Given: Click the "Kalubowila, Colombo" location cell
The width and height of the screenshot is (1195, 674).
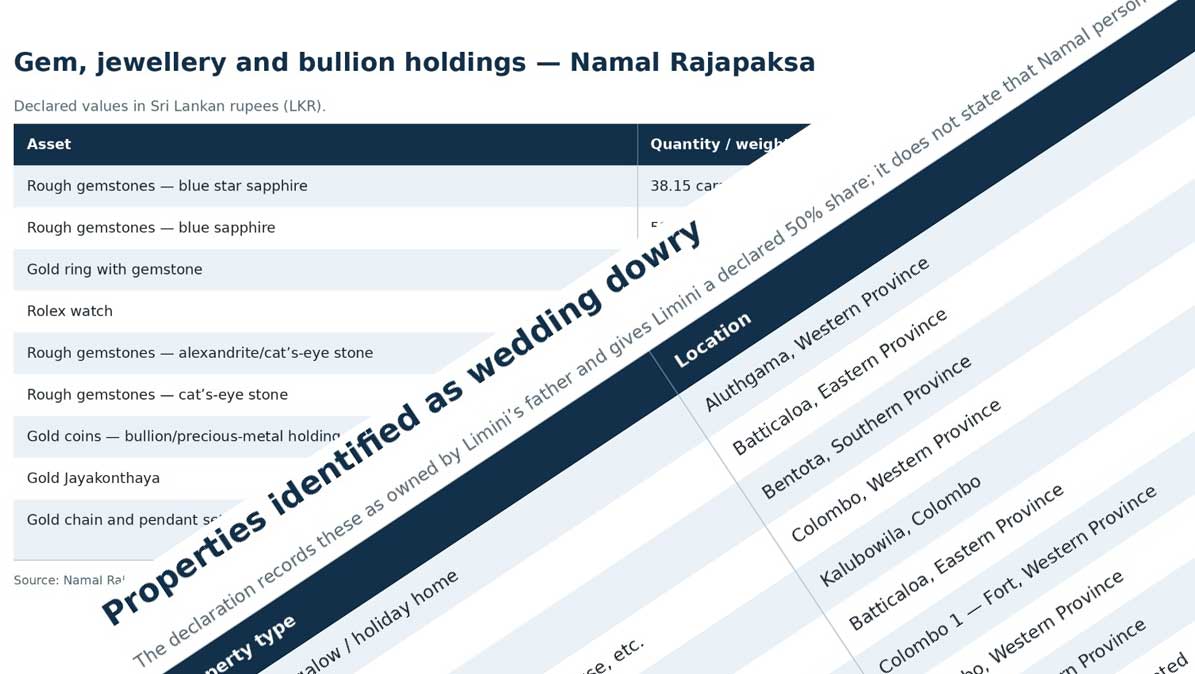Looking at the screenshot, I should coord(901,531).
